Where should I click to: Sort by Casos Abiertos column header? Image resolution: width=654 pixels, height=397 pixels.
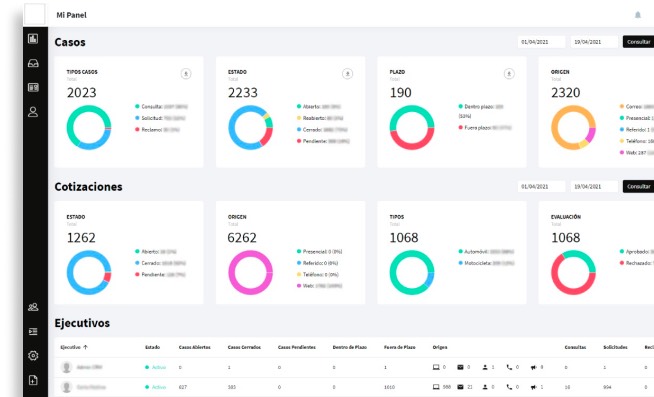click(x=194, y=347)
